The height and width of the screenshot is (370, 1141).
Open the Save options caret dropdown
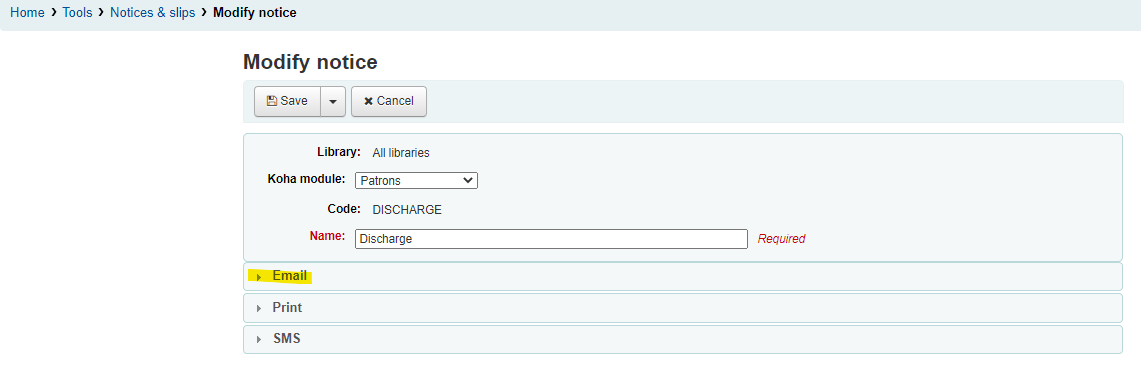pyautogui.click(x=333, y=101)
